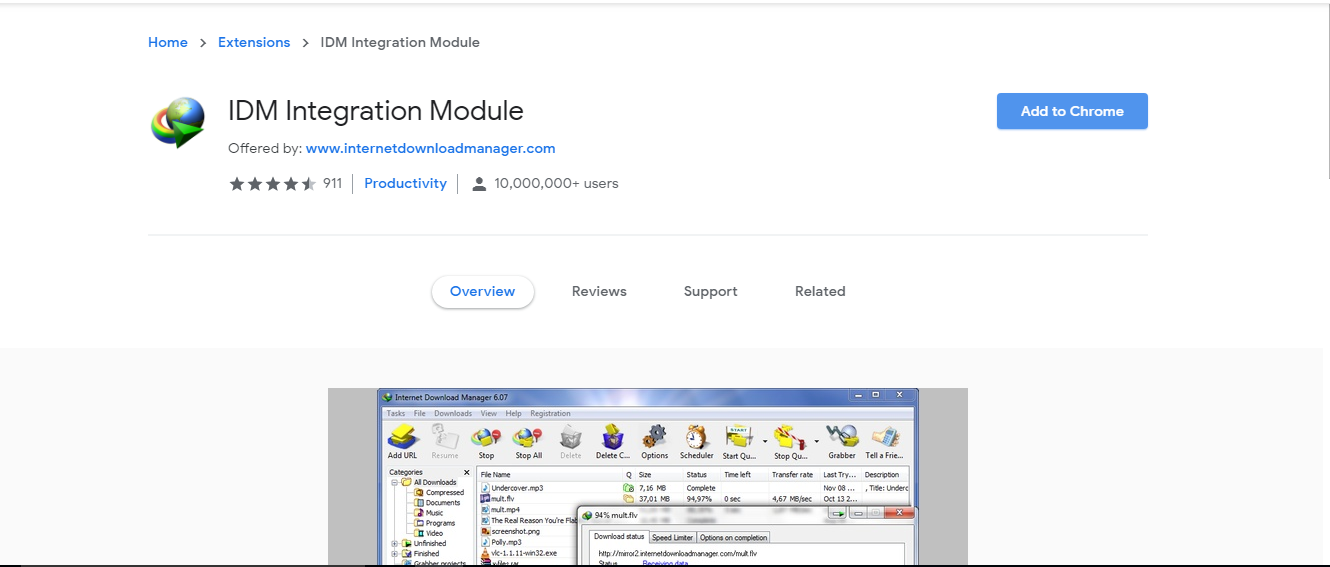The width and height of the screenshot is (1330, 567).
Task: Open the Productivity category link
Action: click(405, 184)
